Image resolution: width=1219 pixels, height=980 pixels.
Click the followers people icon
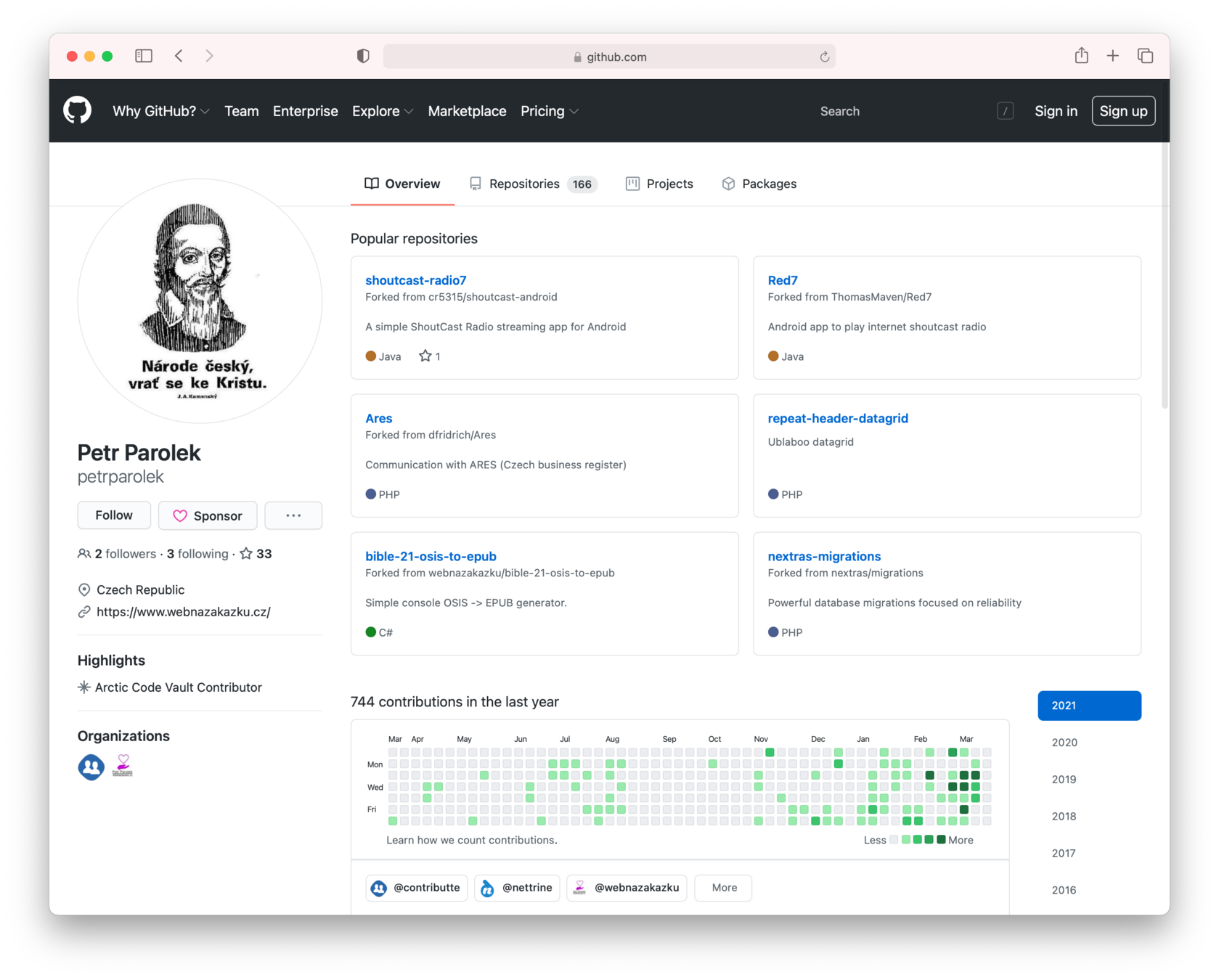(84, 554)
